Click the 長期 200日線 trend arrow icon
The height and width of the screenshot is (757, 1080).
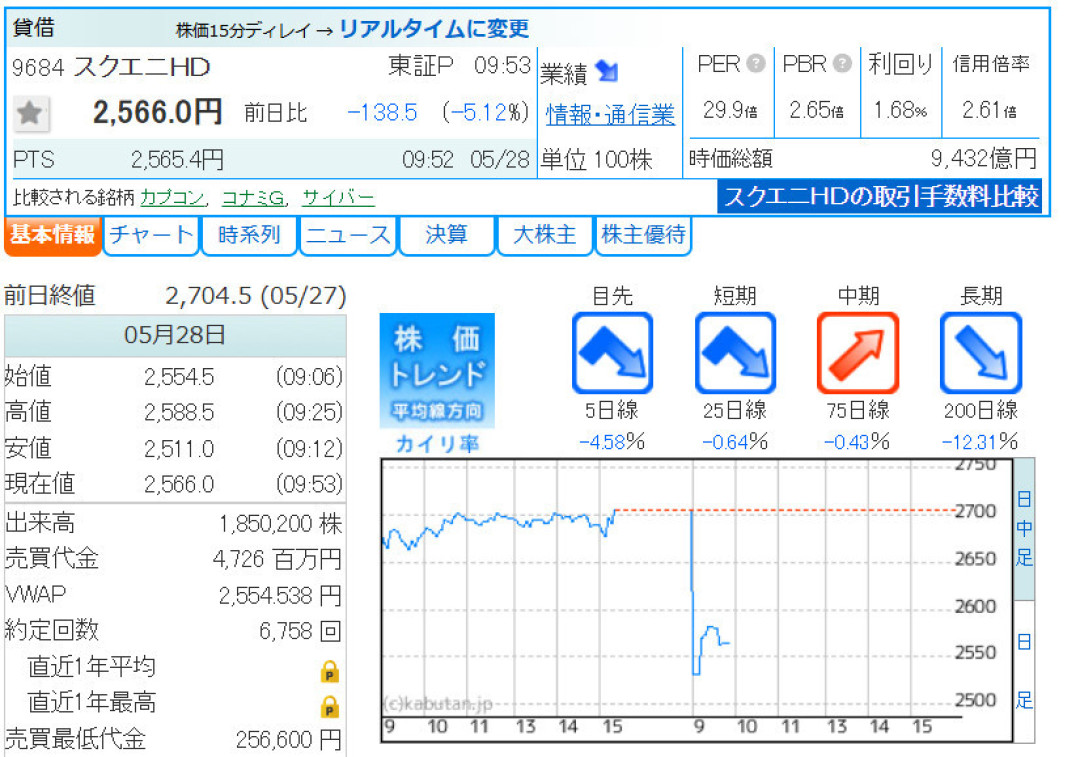tap(981, 353)
